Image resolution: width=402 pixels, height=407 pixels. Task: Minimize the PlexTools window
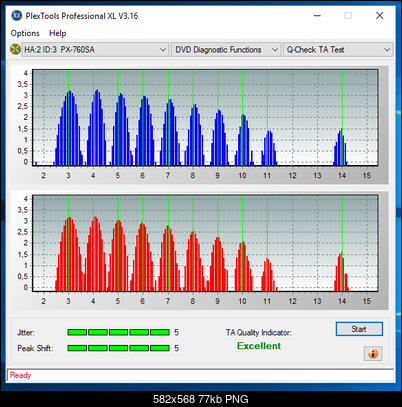click(317, 16)
